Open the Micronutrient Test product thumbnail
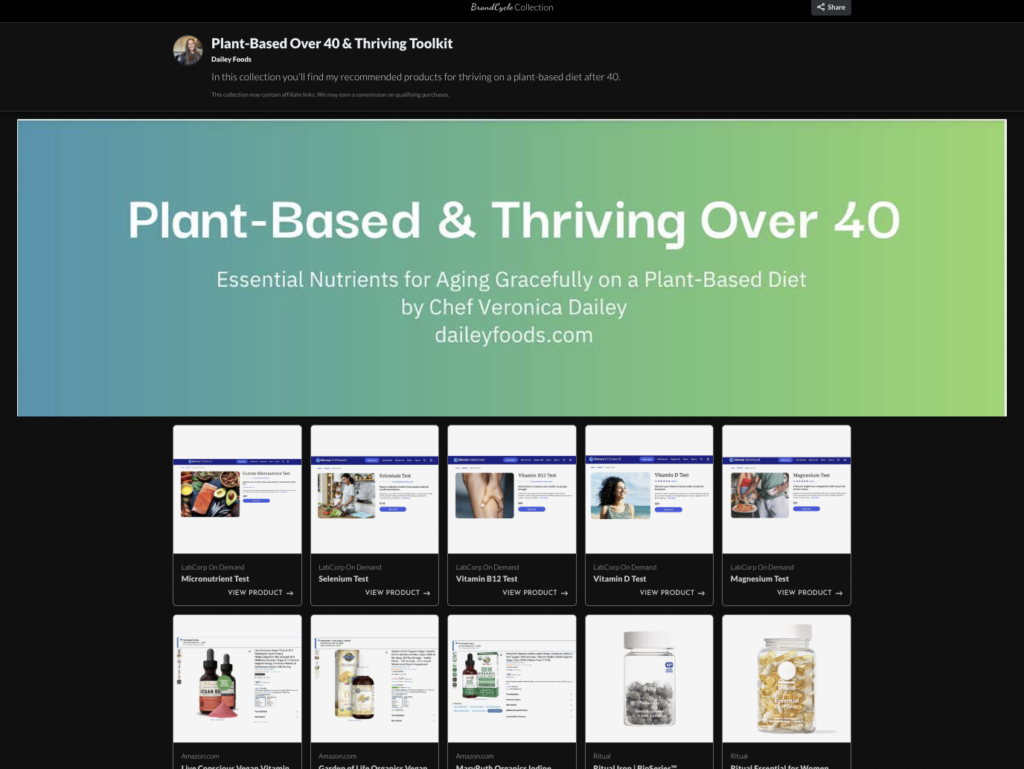Image resolution: width=1024 pixels, height=769 pixels. [237, 489]
